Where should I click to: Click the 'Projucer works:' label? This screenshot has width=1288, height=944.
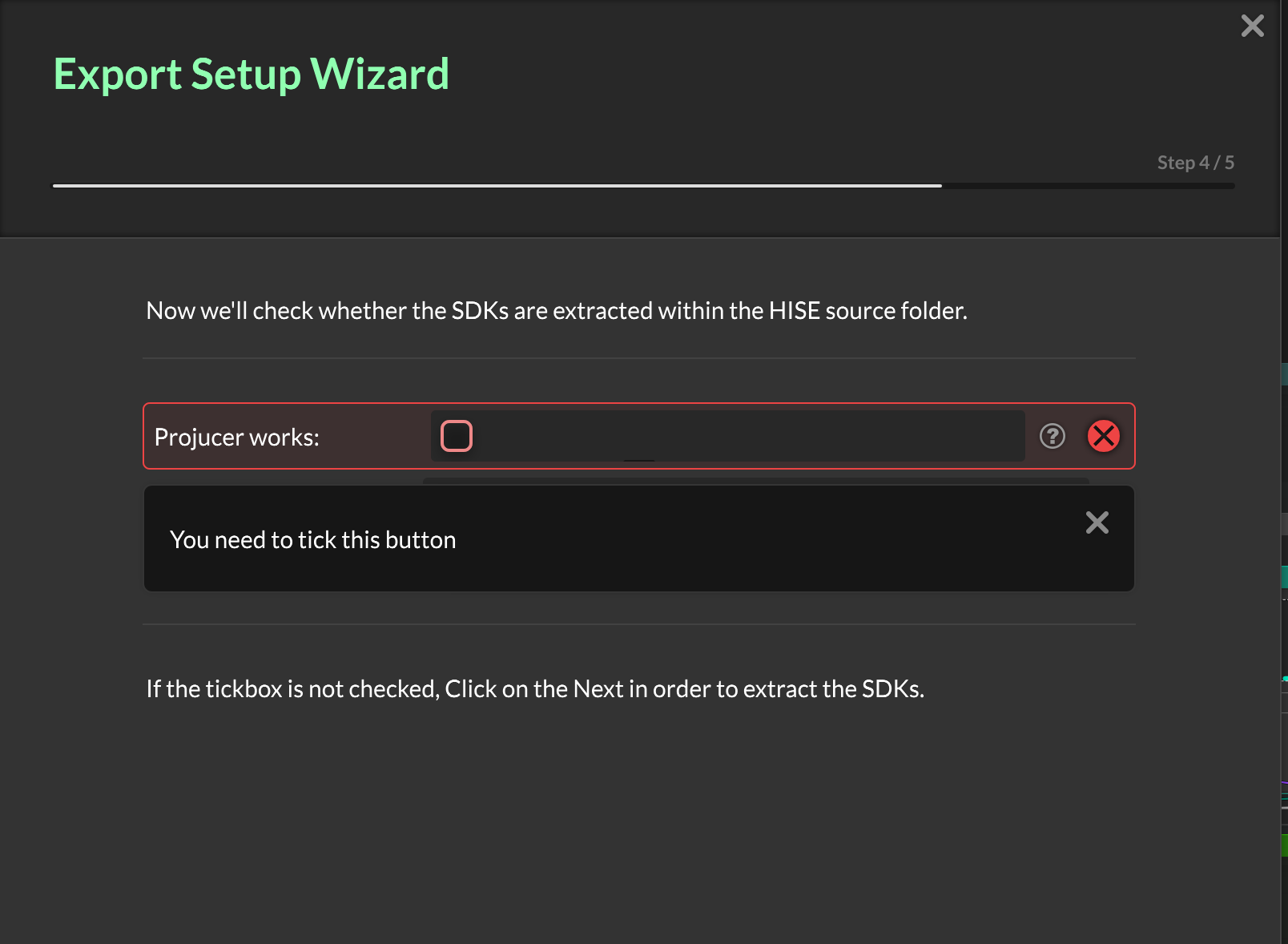(x=237, y=438)
